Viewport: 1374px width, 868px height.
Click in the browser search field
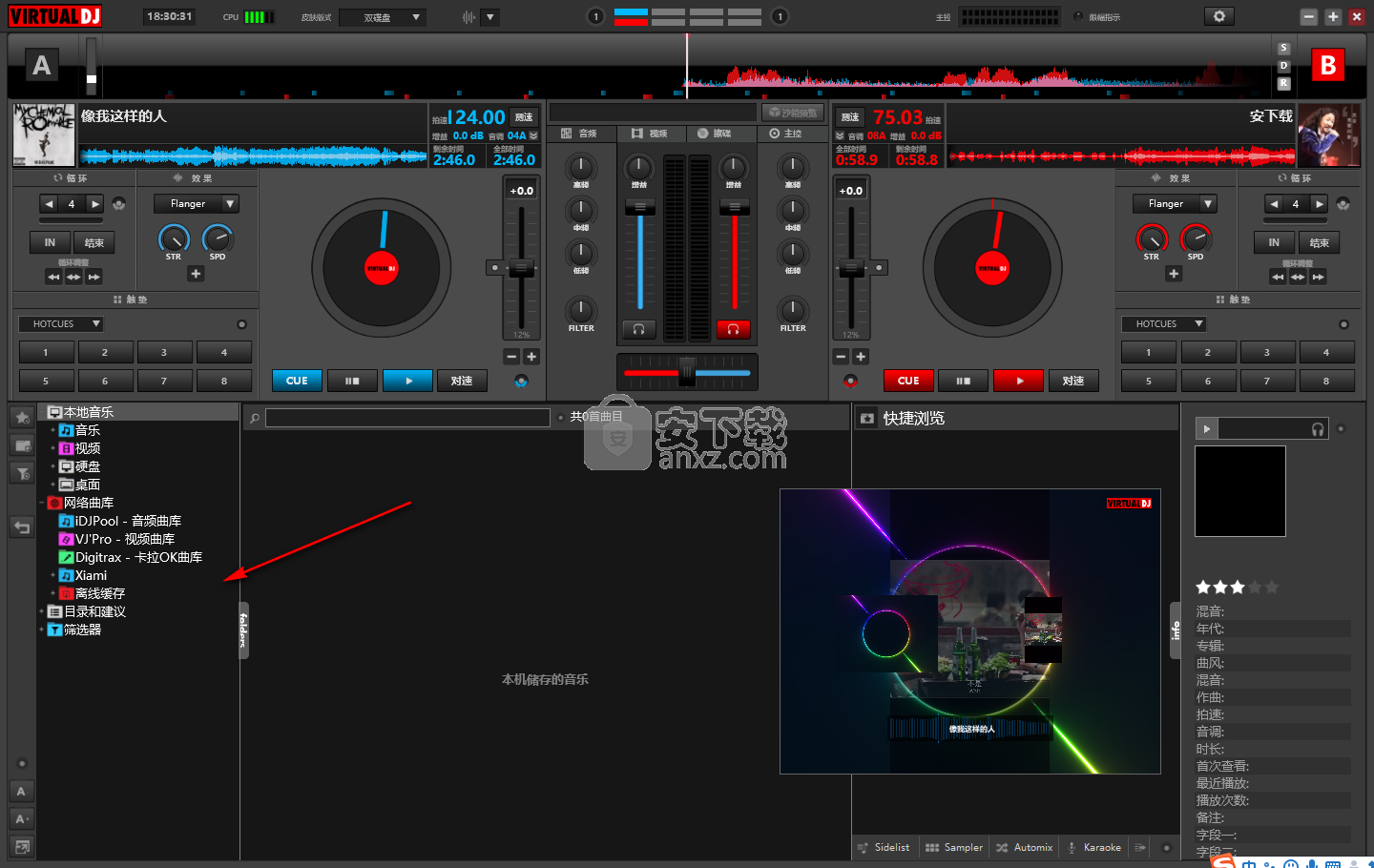[407, 418]
